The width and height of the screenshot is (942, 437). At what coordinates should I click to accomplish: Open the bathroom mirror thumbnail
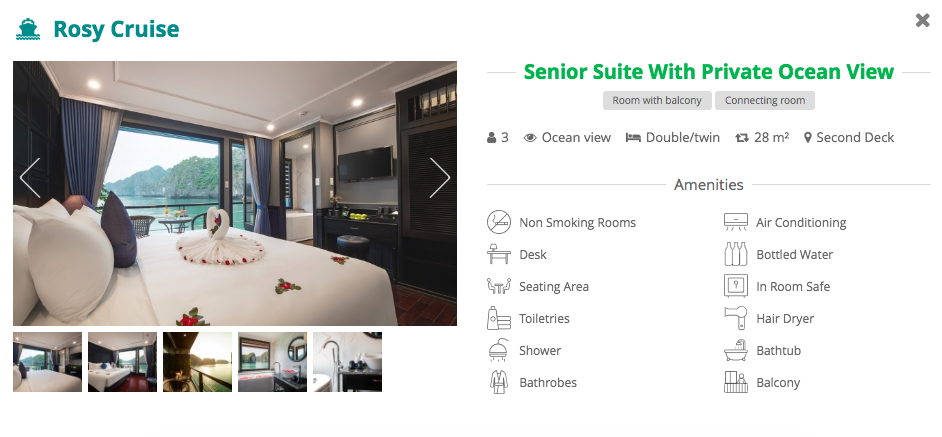click(x=272, y=362)
